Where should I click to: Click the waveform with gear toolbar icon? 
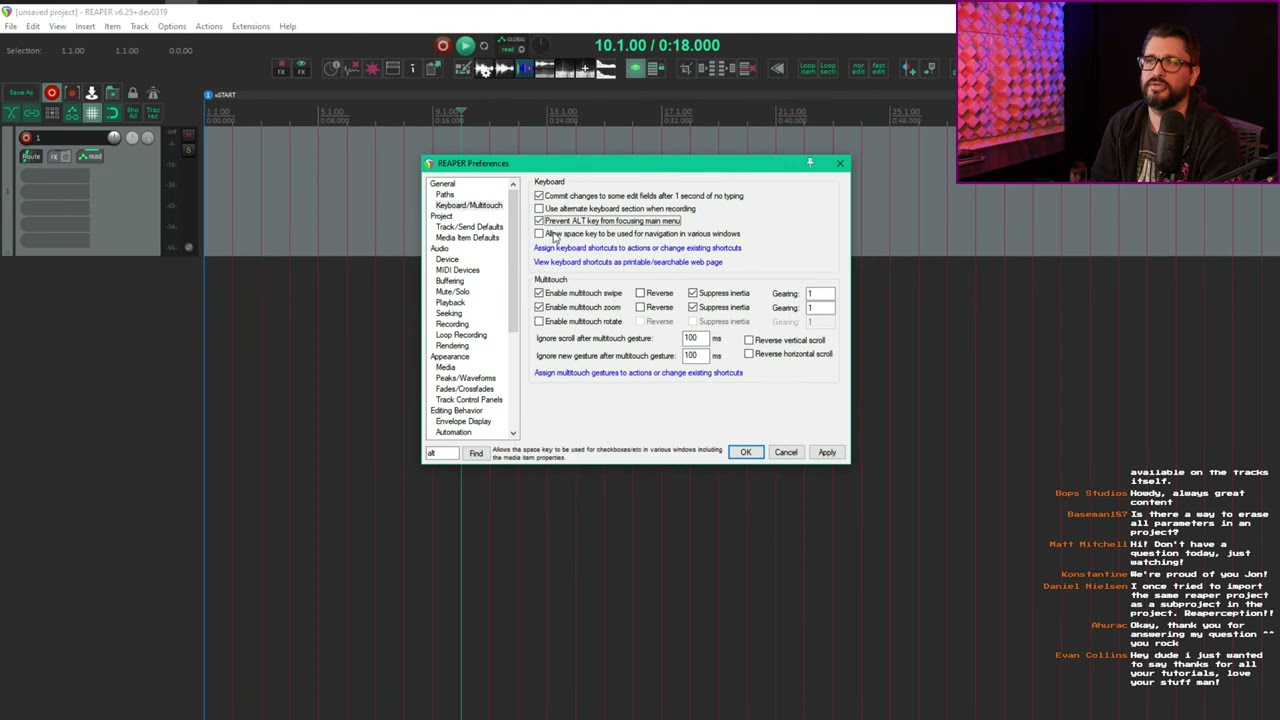point(484,68)
